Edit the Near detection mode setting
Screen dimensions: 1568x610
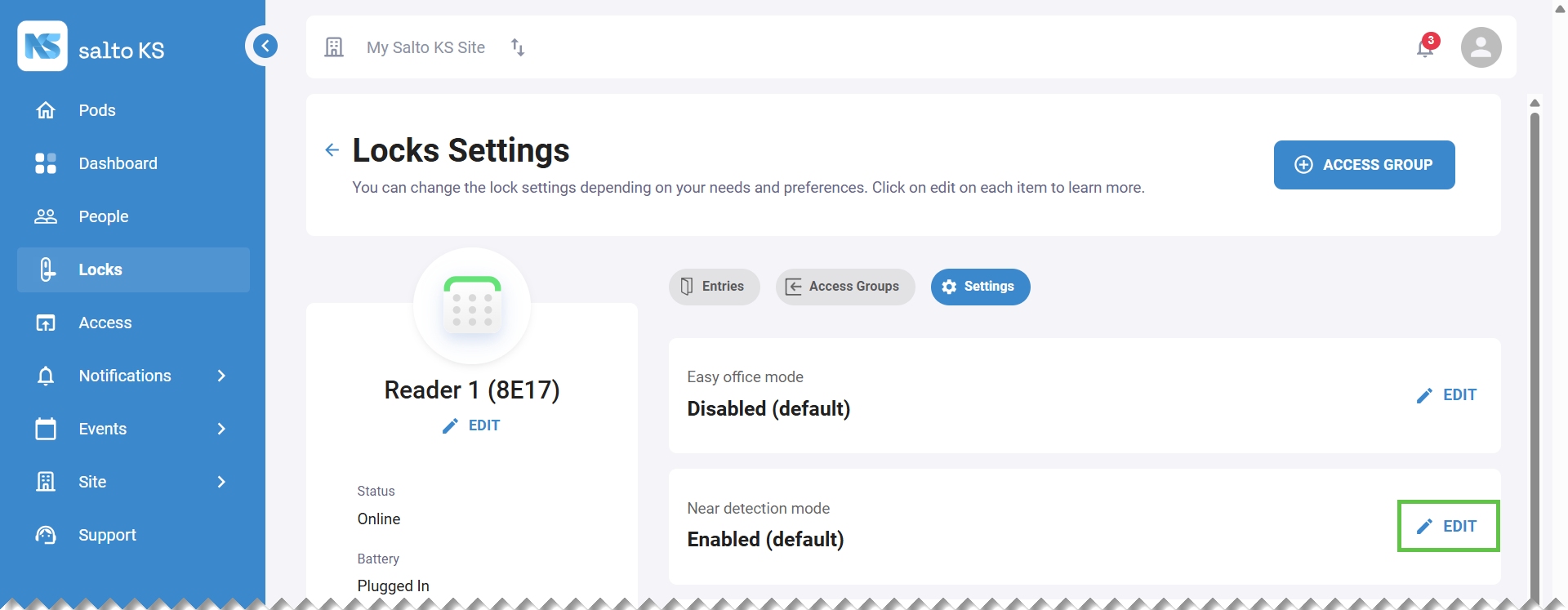pos(1447,526)
